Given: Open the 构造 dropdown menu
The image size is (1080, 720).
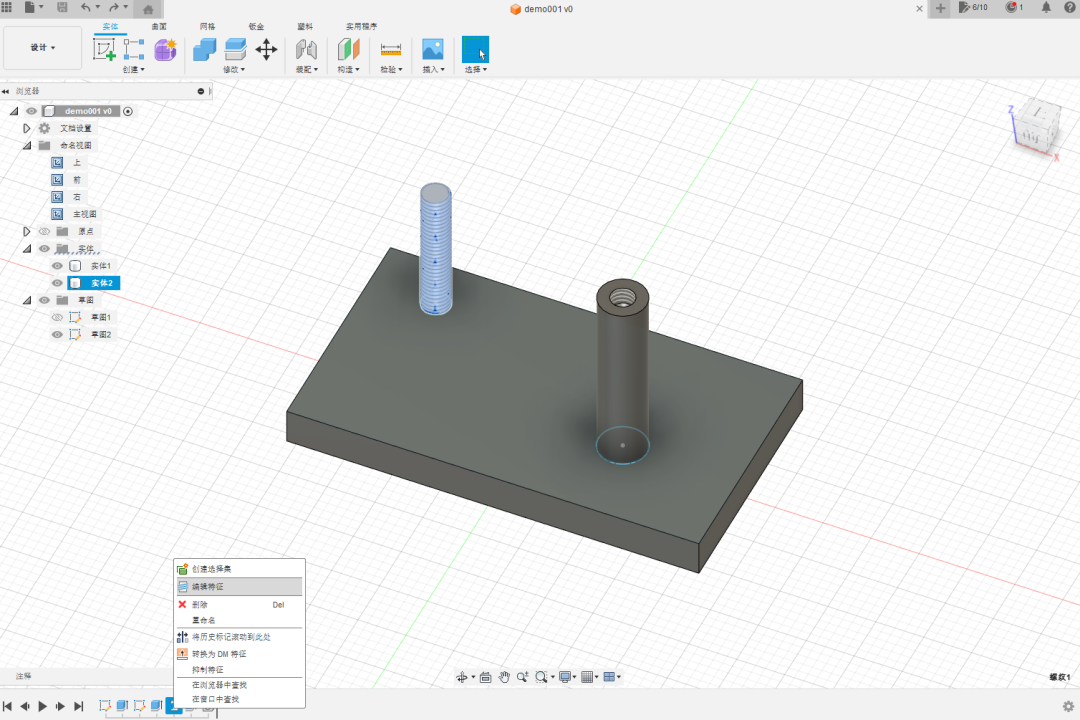Looking at the screenshot, I should tap(349, 70).
